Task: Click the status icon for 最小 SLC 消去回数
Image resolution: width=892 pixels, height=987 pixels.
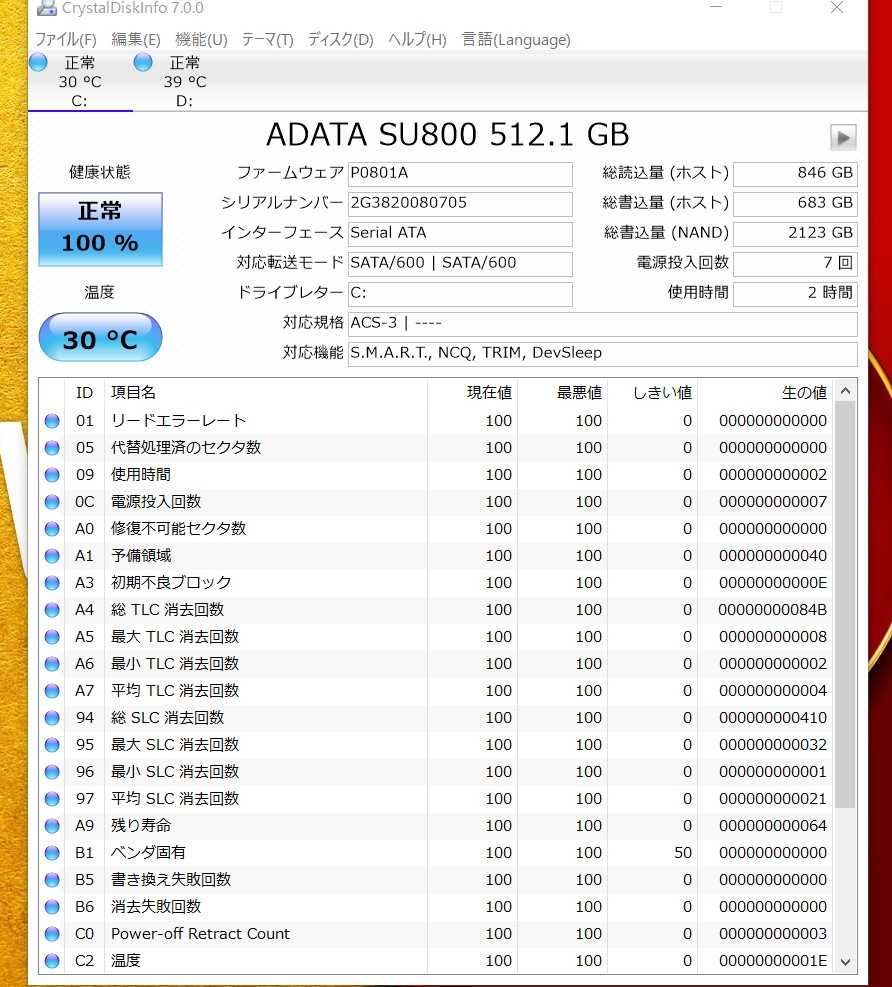Action: [52, 772]
